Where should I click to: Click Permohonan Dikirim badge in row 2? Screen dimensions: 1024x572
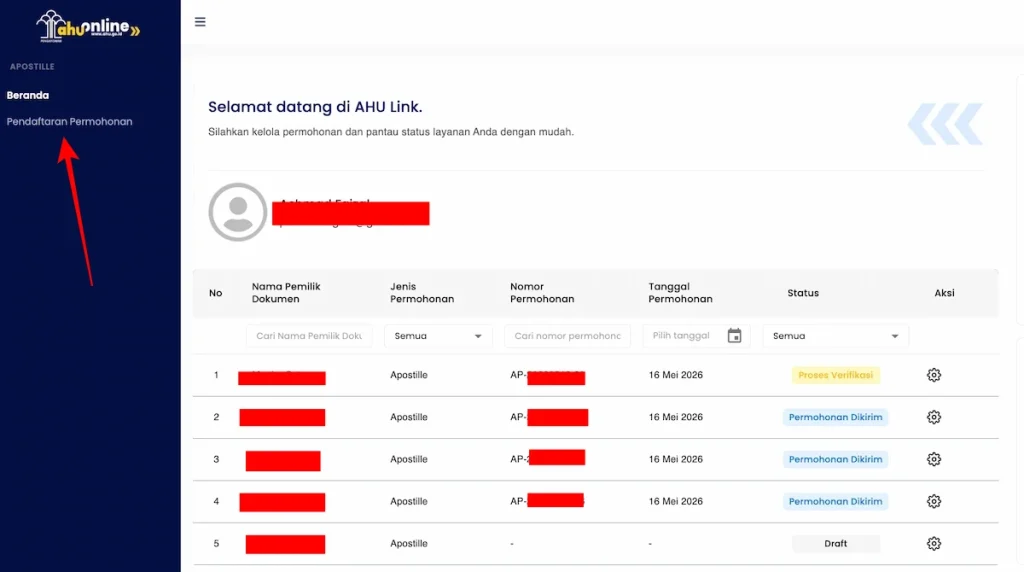pyautogui.click(x=835, y=417)
